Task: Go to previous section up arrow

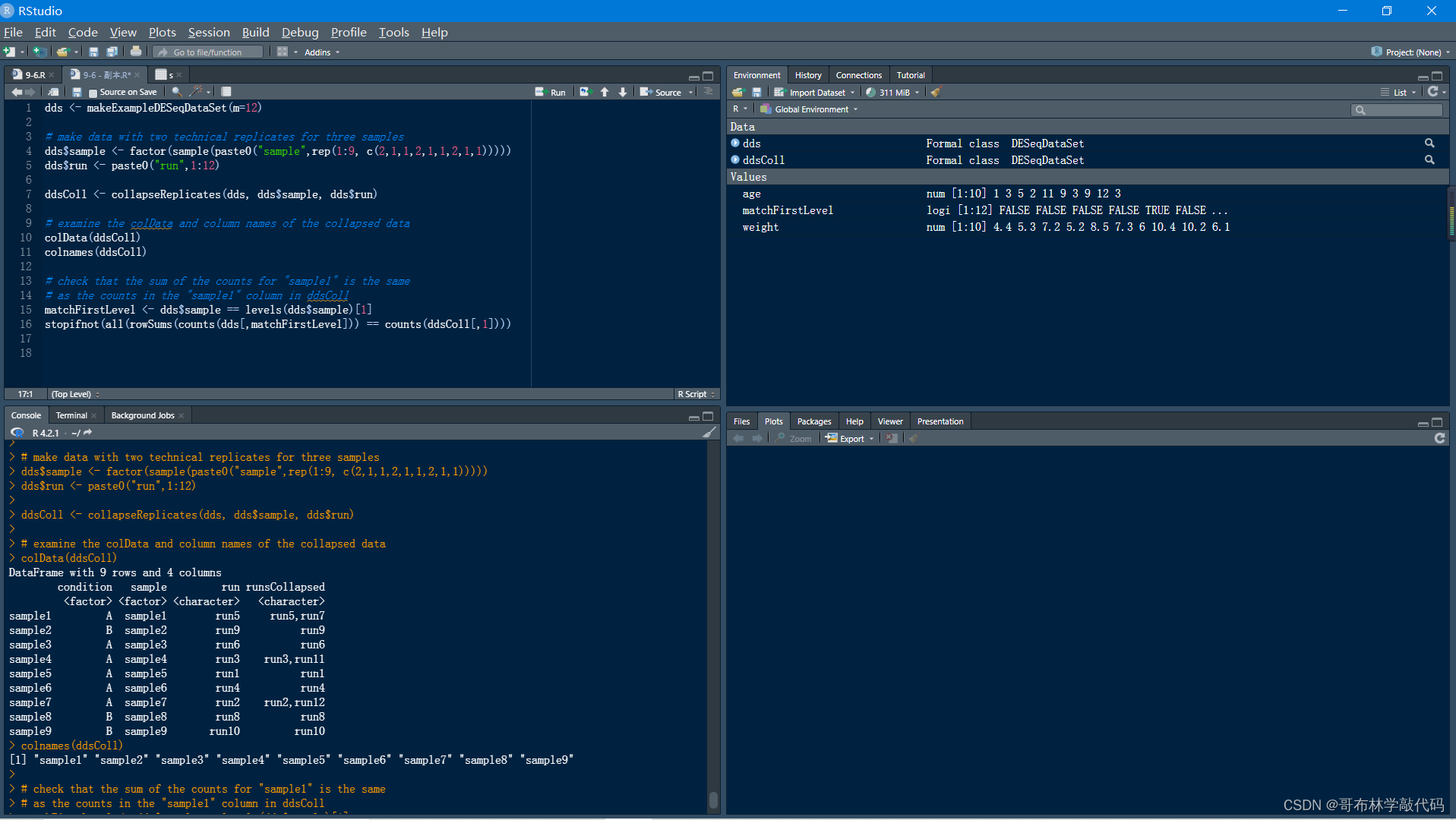Action: (605, 92)
